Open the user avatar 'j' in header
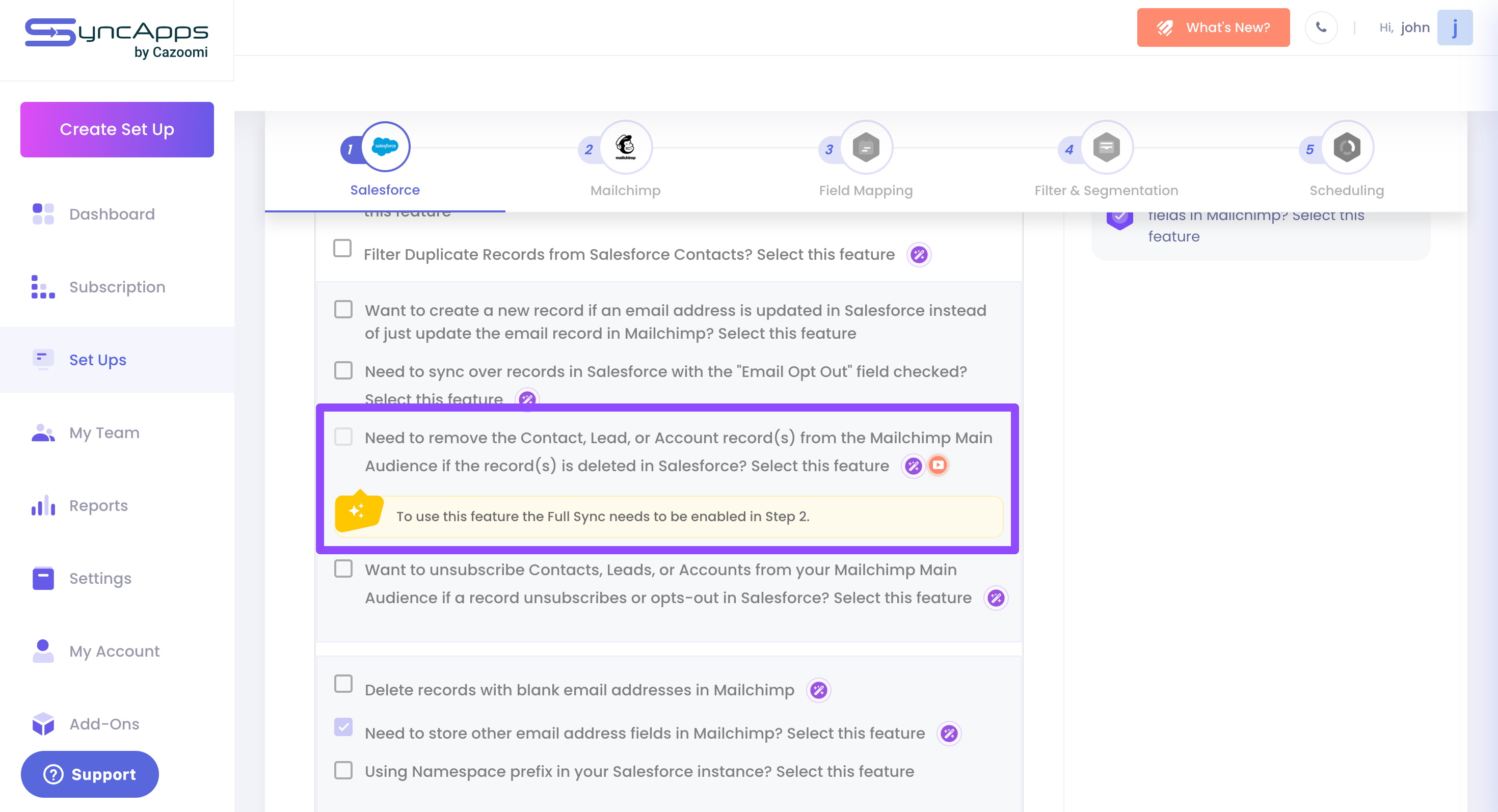The width and height of the screenshot is (1498, 812). click(x=1454, y=28)
